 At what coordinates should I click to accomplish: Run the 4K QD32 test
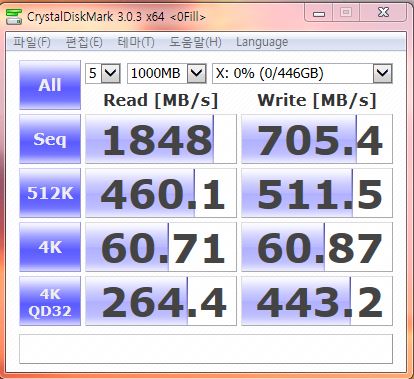coord(50,301)
